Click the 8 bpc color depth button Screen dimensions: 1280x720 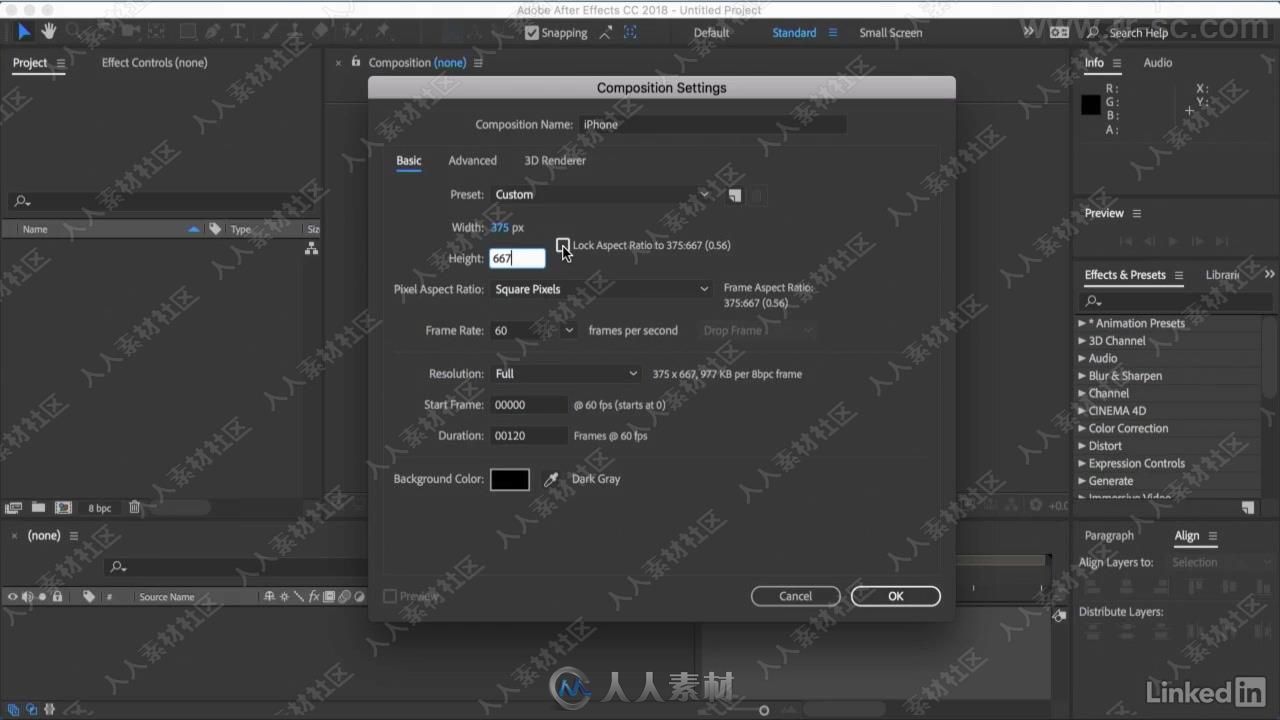tap(100, 508)
